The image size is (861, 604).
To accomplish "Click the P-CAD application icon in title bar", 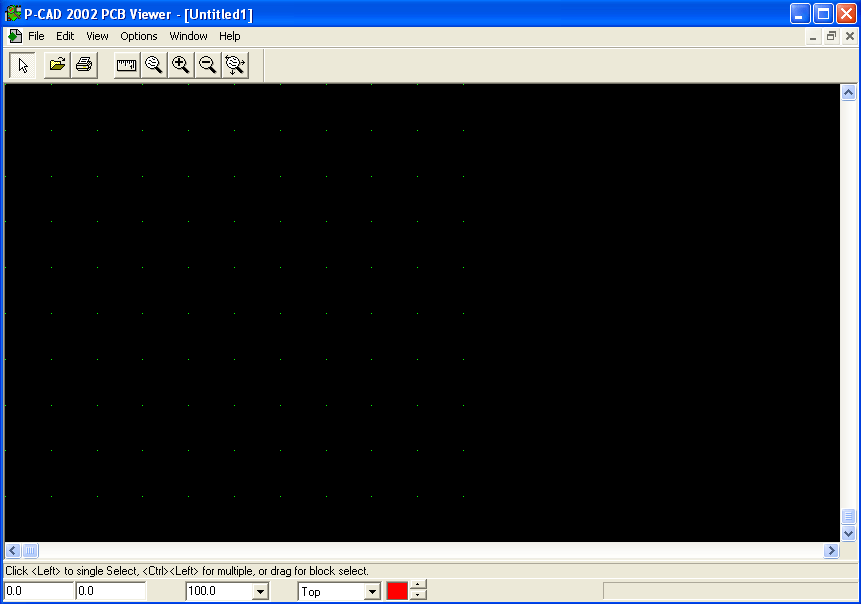I will (13, 14).
